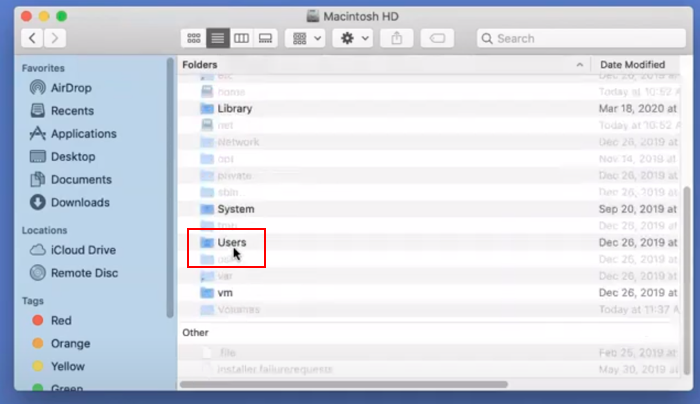Focus the Search field
The width and height of the screenshot is (700, 404).
[x=581, y=38]
